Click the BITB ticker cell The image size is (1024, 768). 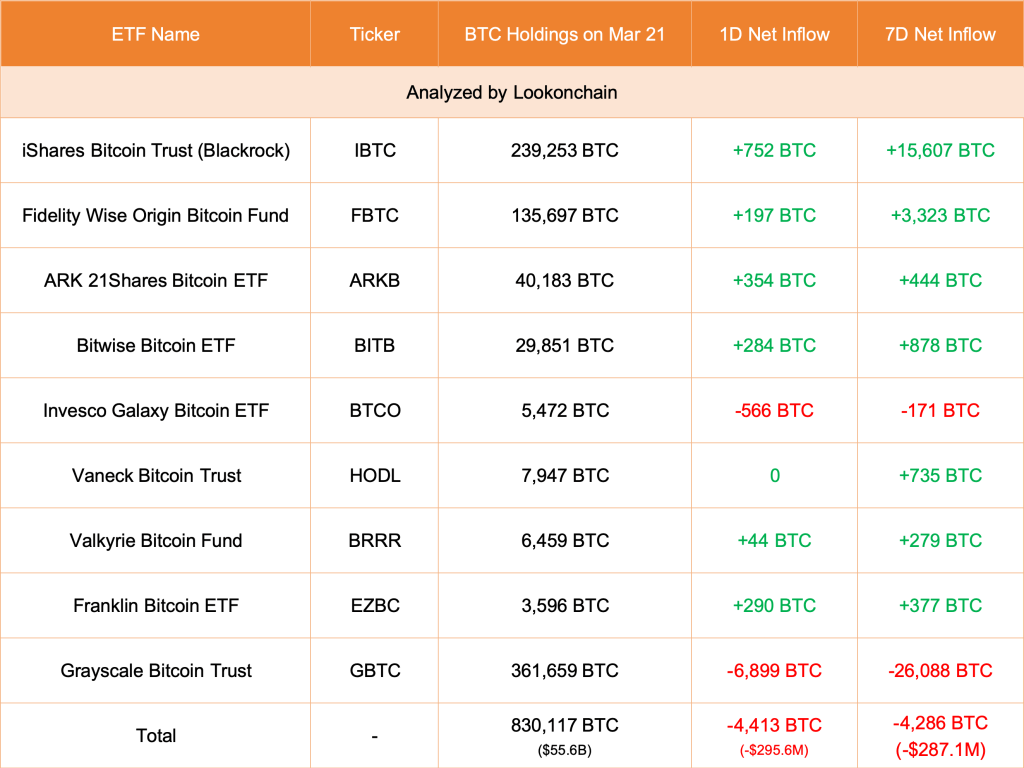pos(374,346)
